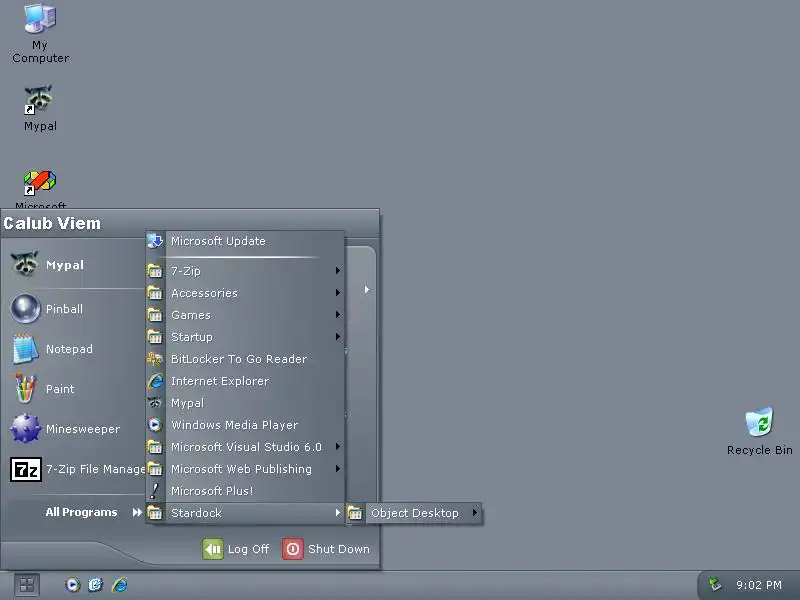Click the Shut Down button
The height and width of the screenshot is (600, 800).
[x=326, y=549]
